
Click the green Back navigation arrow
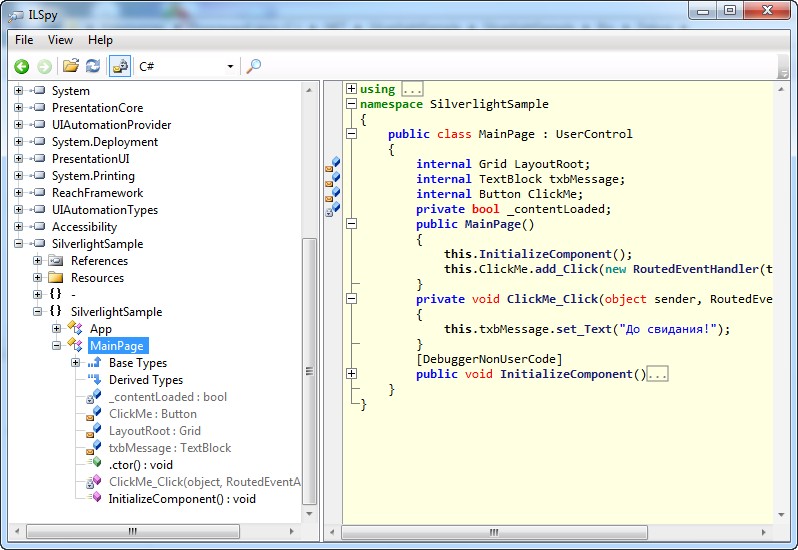pyautogui.click(x=21, y=66)
